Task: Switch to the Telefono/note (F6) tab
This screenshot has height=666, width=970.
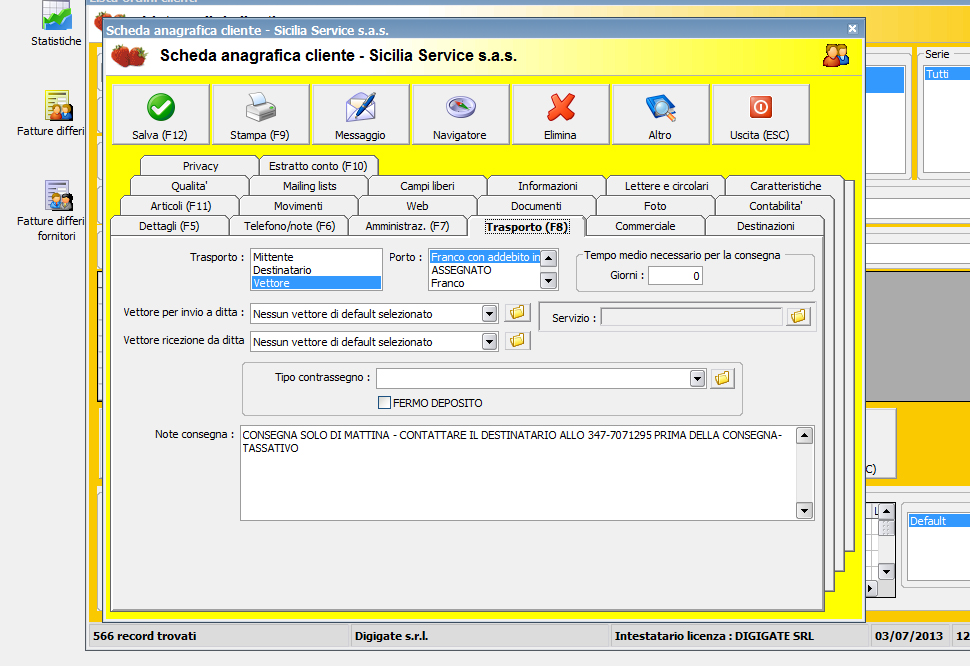Action: (289, 226)
